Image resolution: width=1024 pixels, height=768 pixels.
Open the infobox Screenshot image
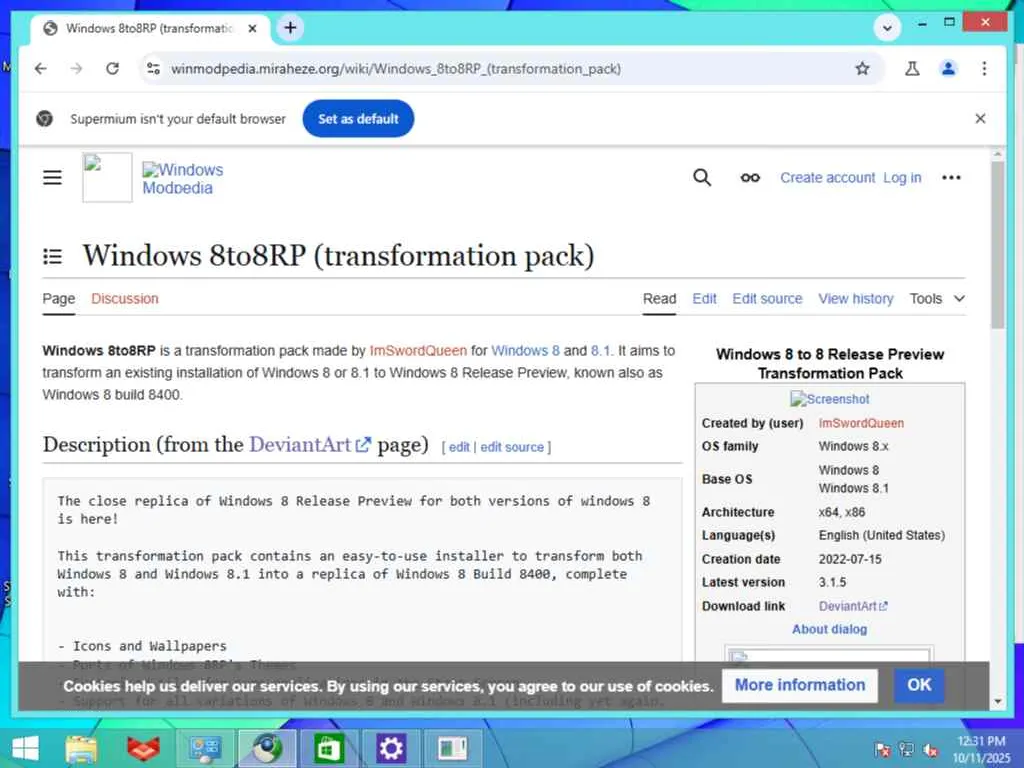(829, 399)
